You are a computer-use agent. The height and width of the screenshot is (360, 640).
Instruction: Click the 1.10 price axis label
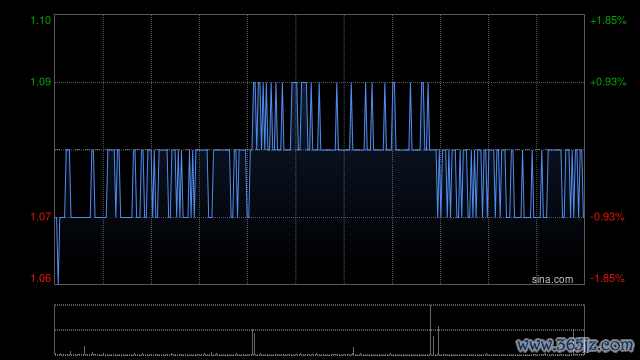[x=41, y=20]
